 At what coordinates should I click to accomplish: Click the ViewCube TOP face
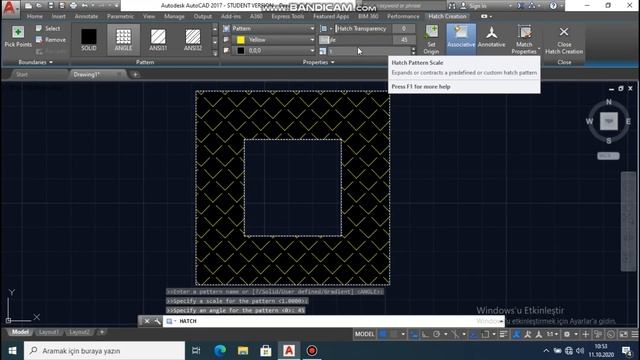[609, 121]
